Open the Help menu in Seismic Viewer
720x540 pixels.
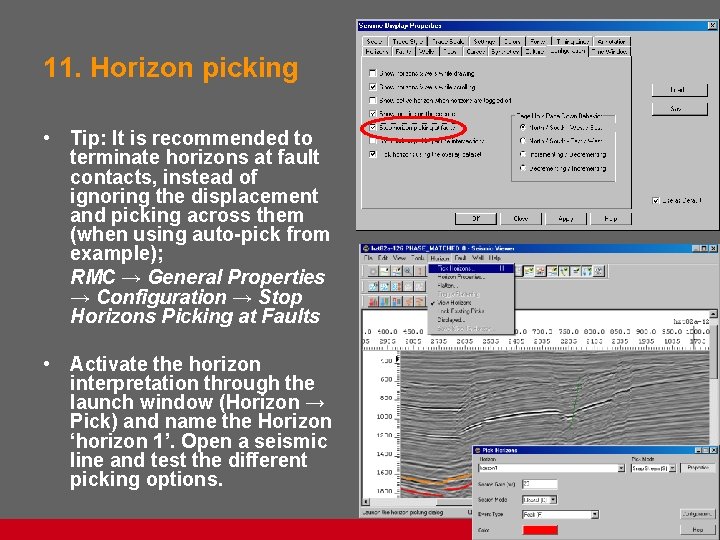(495, 258)
